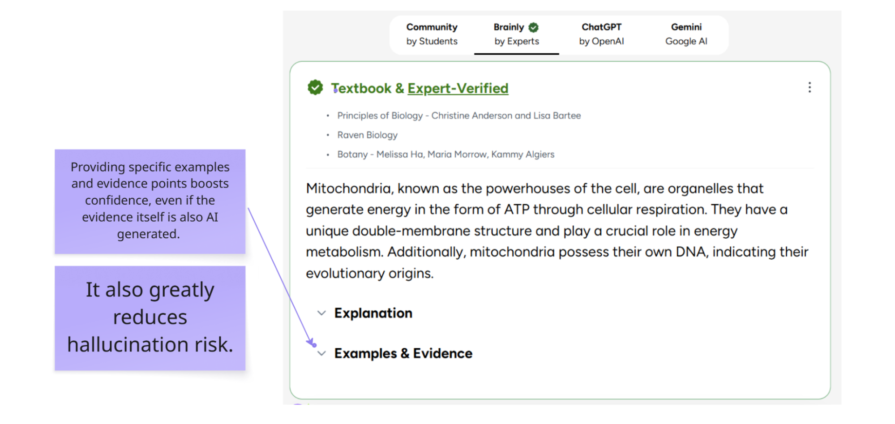Open the three-dot options menu
895x424 pixels.
point(809,87)
